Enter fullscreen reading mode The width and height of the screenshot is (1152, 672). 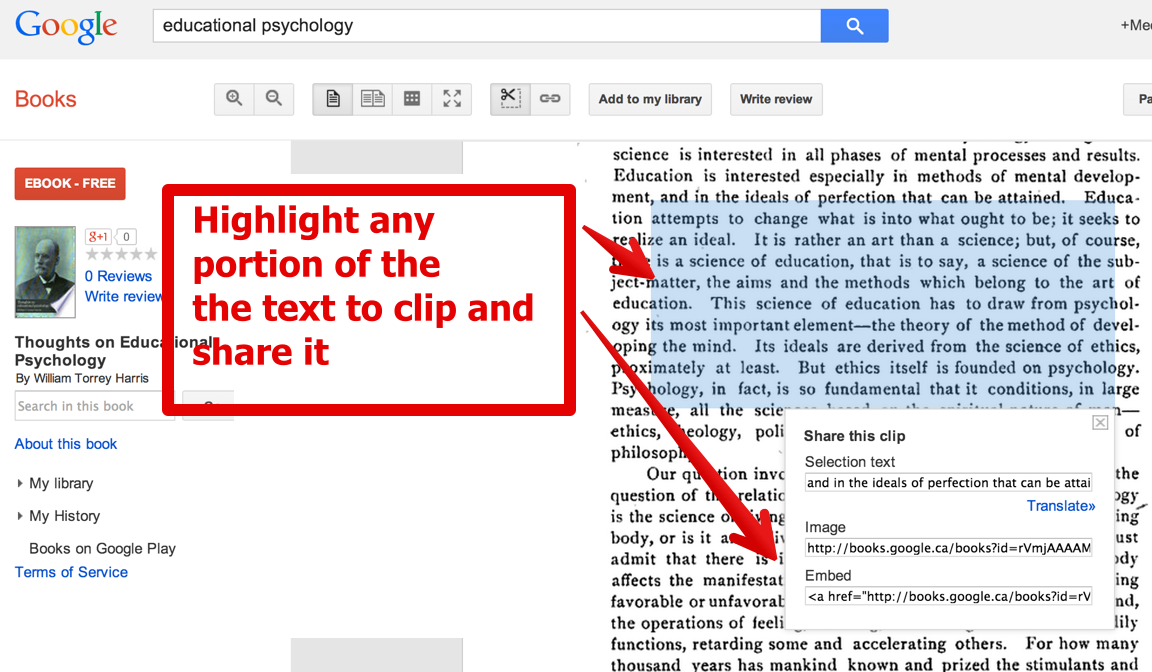coord(452,99)
